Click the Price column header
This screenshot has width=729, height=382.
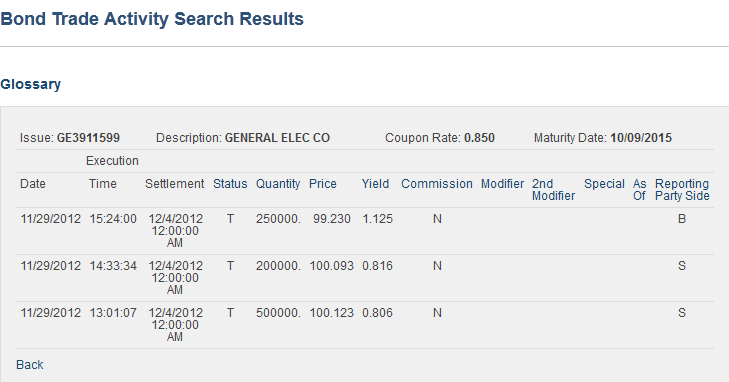323,184
